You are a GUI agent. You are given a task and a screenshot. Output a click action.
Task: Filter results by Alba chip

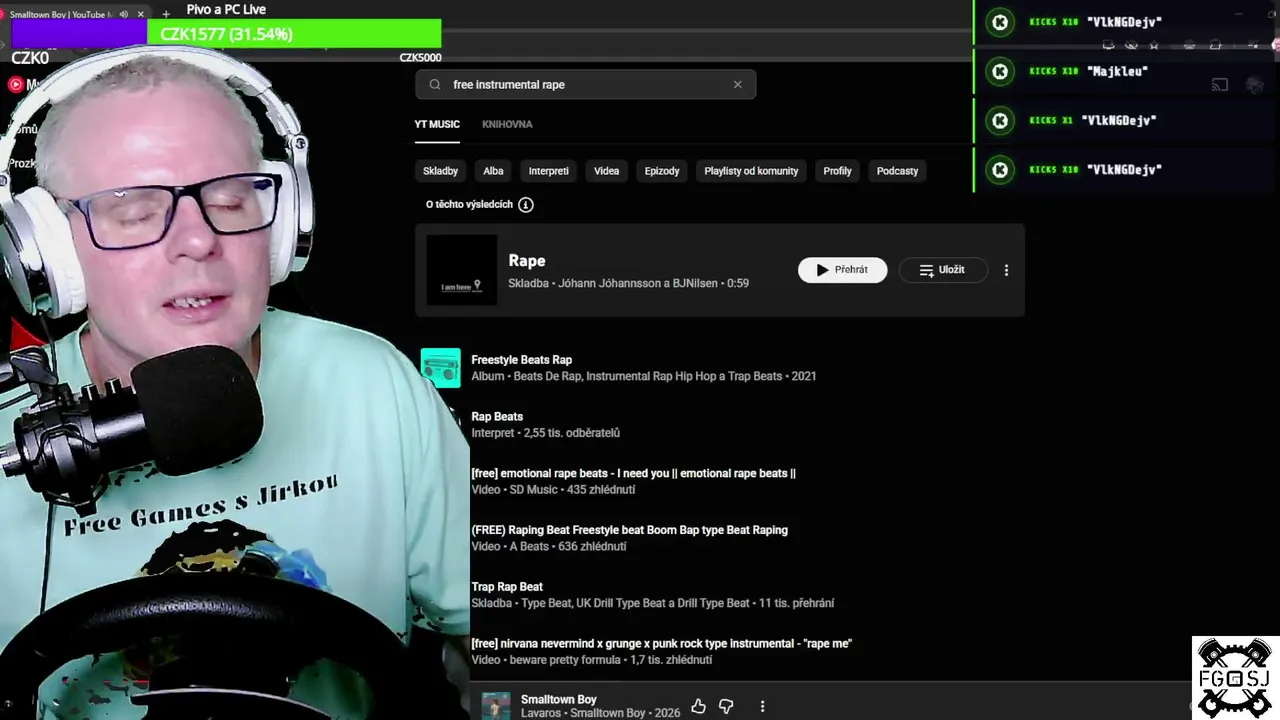pos(493,171)
